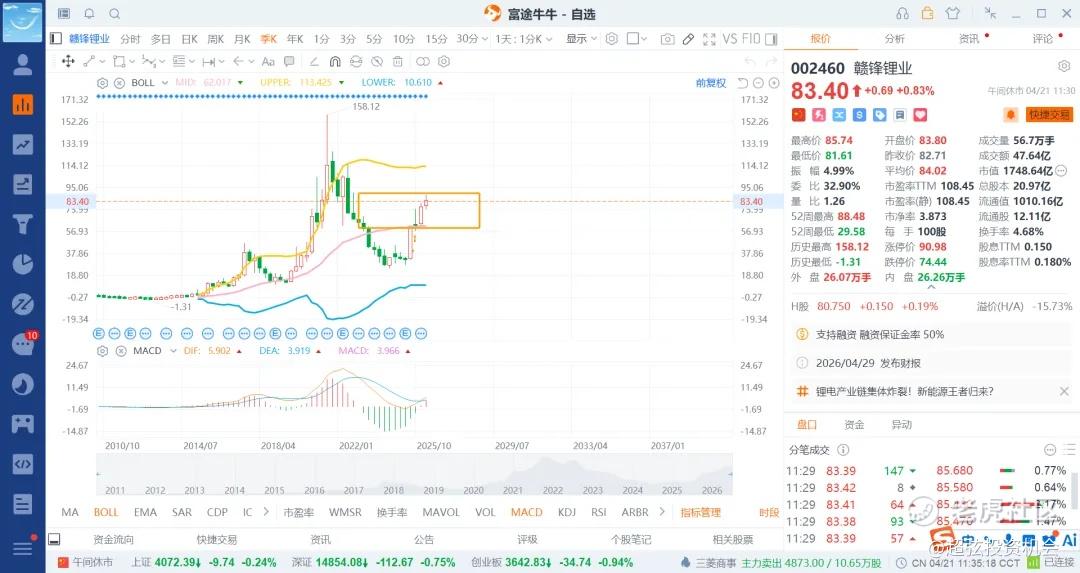Click the 快捷交易 quick trade button
Image resolution: width=1080 pixels, height=573 pixels.
(x=1049, y=115)
